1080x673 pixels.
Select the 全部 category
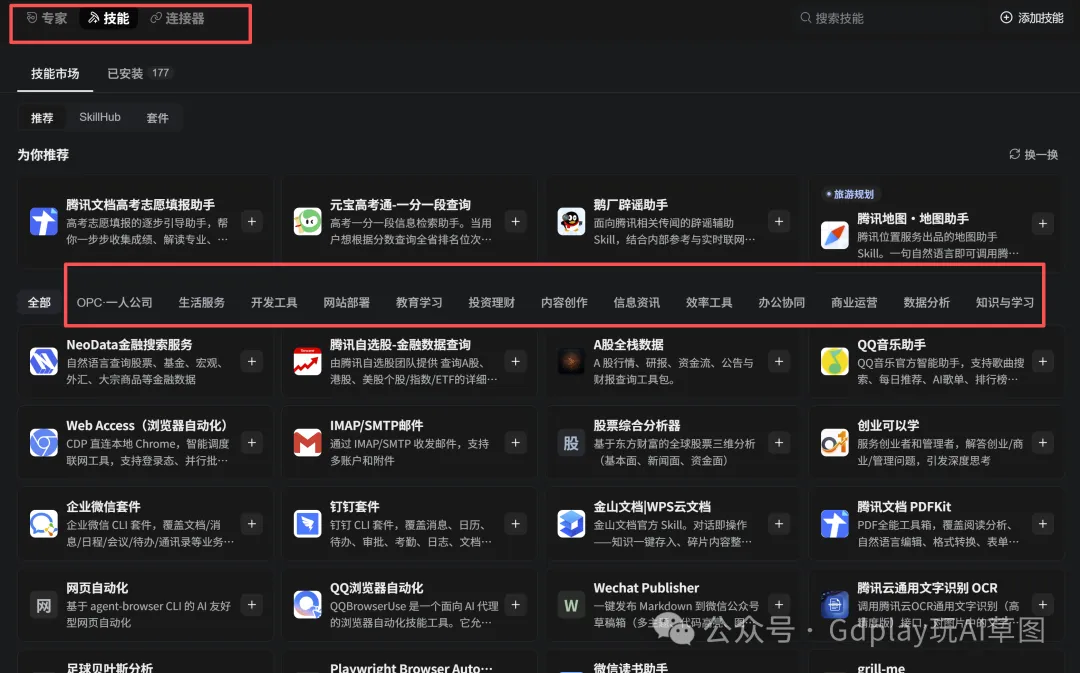39,302
